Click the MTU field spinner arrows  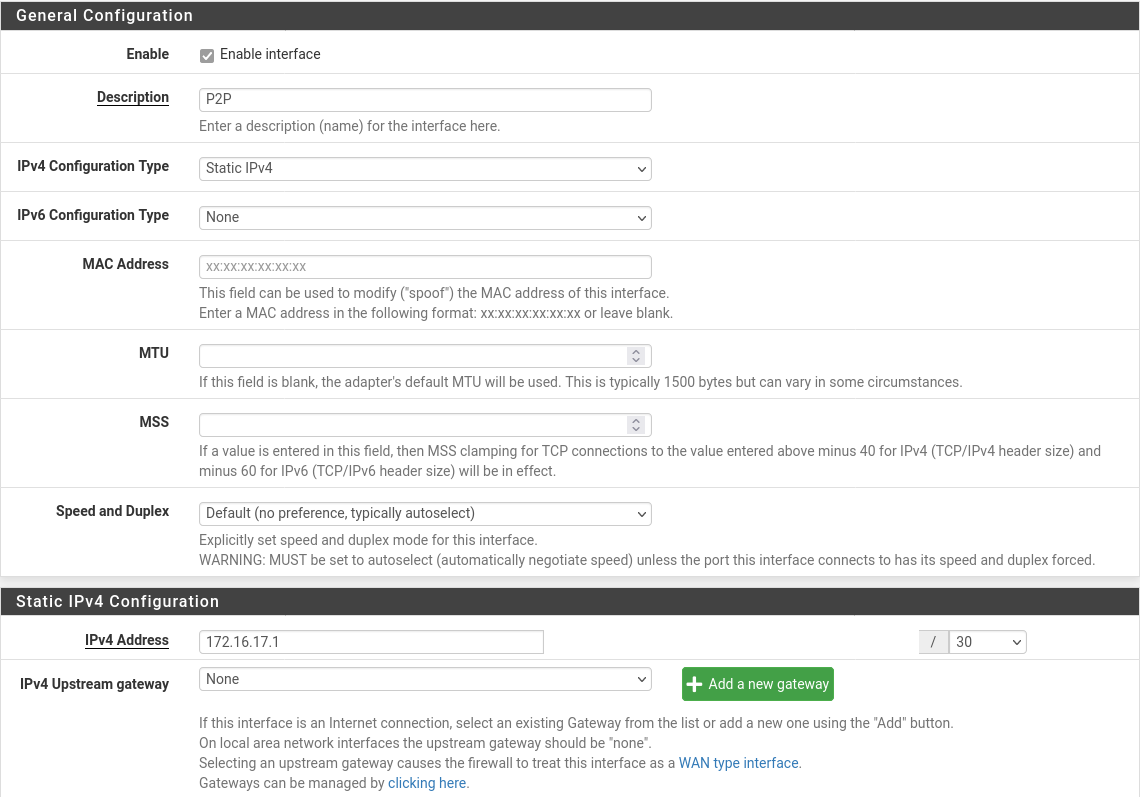point(636,356)
